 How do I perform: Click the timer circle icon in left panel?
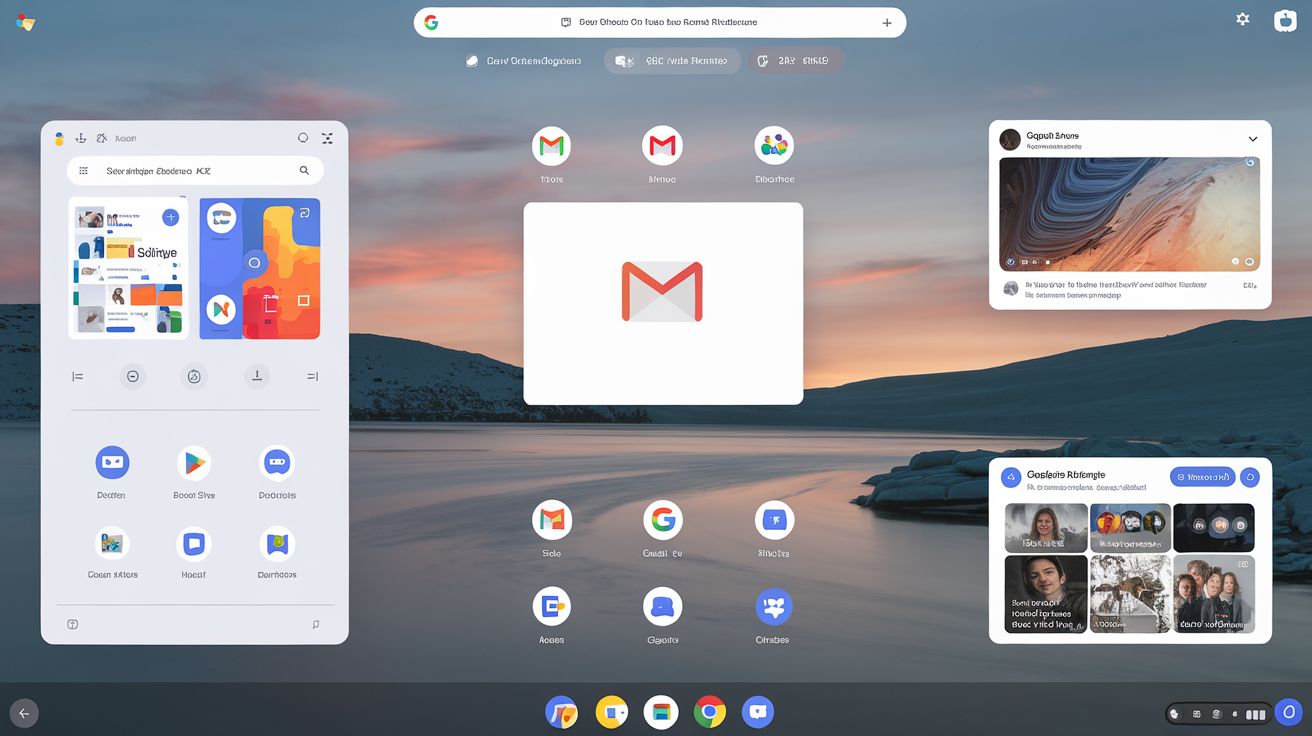click(x=194, y=376)
